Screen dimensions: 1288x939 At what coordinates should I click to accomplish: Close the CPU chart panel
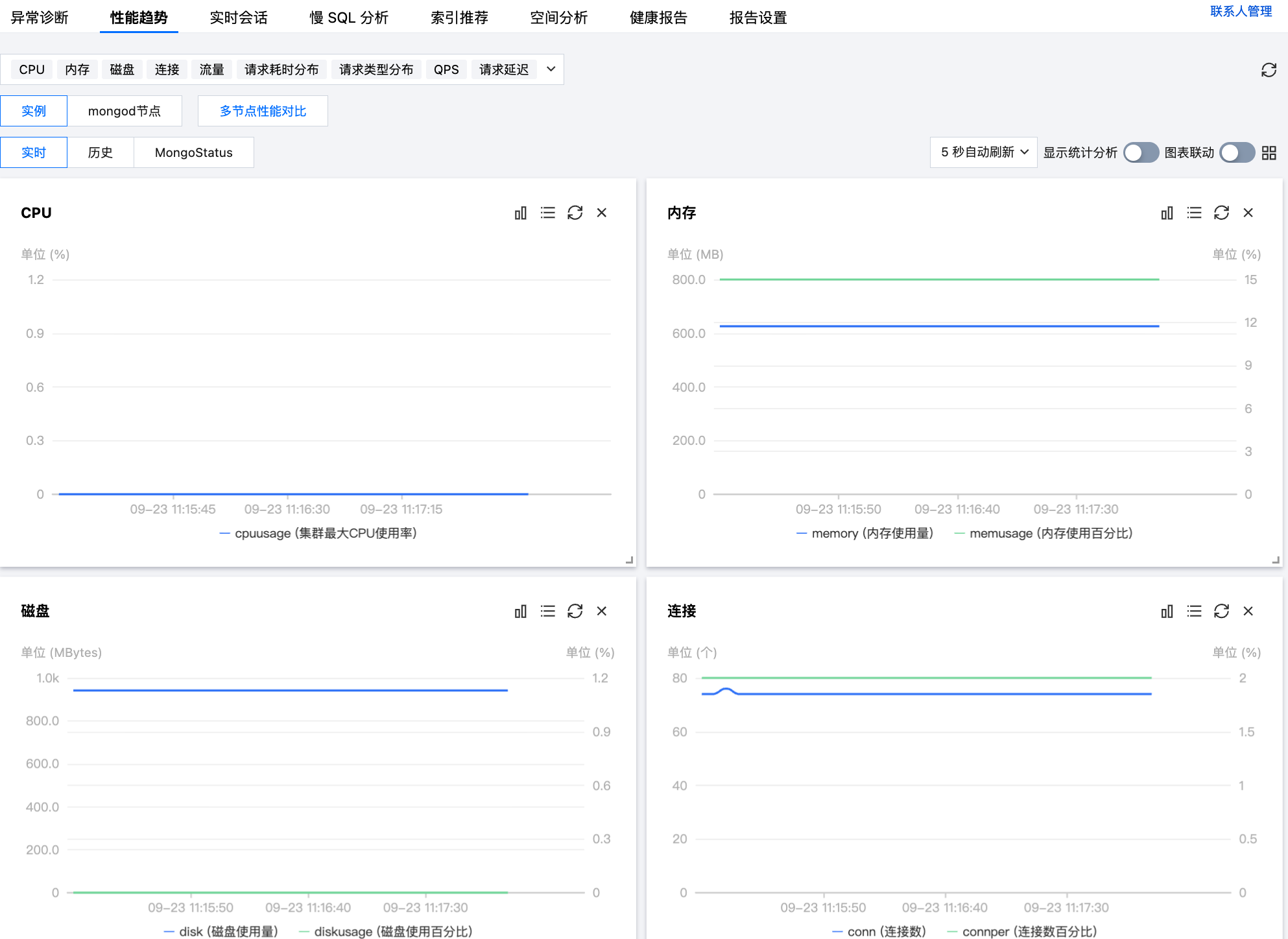click(x=602, y=213)
